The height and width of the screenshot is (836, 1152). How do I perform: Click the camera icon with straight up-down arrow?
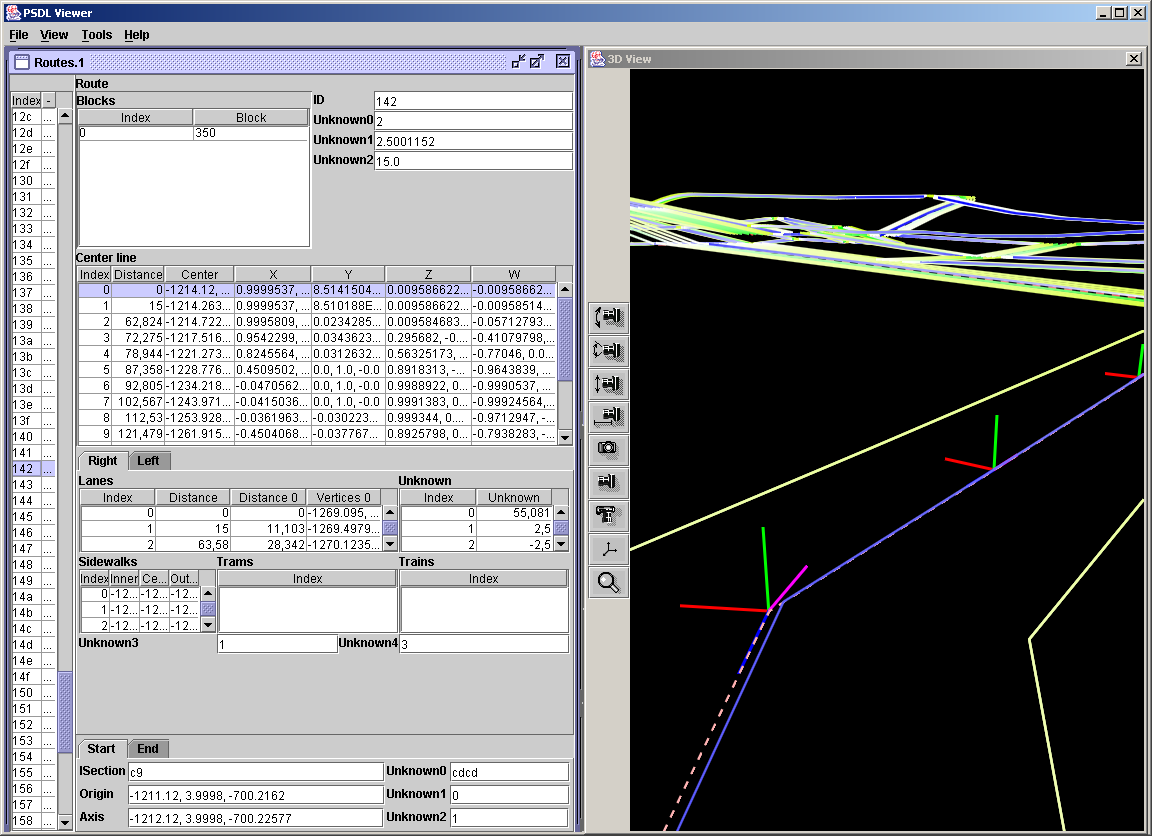click(608, 384)
